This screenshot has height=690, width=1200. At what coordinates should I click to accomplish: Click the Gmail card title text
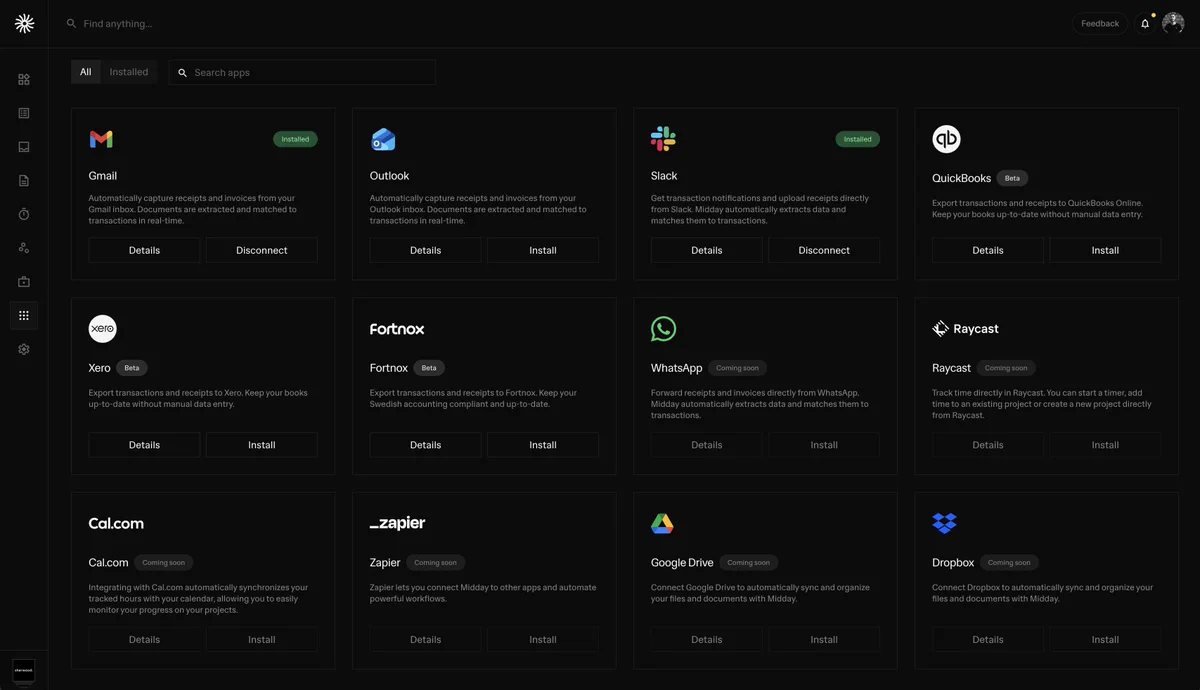coord(103,176)
